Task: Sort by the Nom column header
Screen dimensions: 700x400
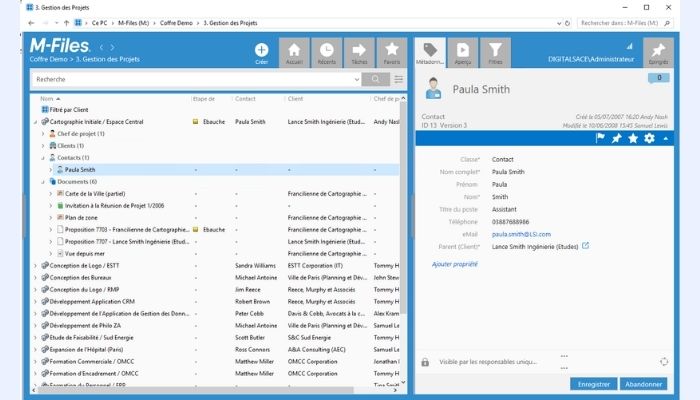Action: 46,99
